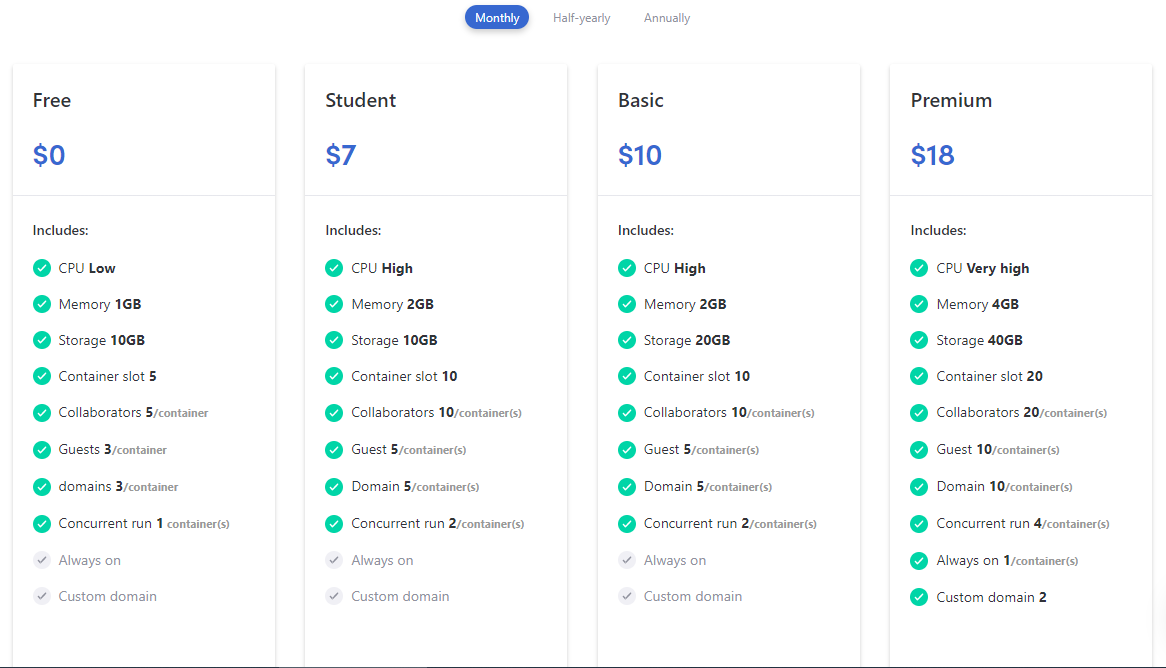Click the check icon beside Basic Storage 20GB
The image size is (1166, 668).
627,340
